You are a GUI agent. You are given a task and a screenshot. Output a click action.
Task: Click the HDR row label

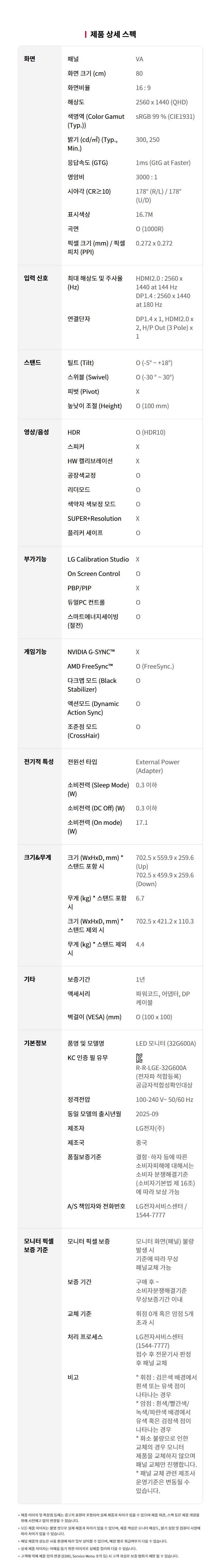74,432
